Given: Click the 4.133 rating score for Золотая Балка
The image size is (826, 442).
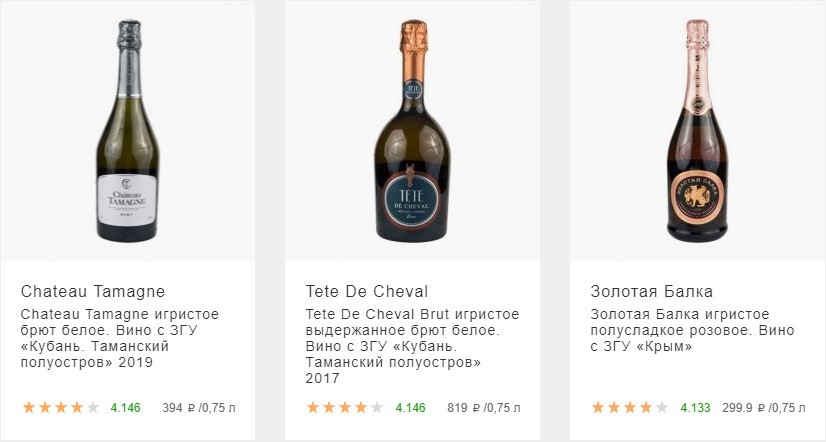Looking at the screenshot, I should click(696, 408).
